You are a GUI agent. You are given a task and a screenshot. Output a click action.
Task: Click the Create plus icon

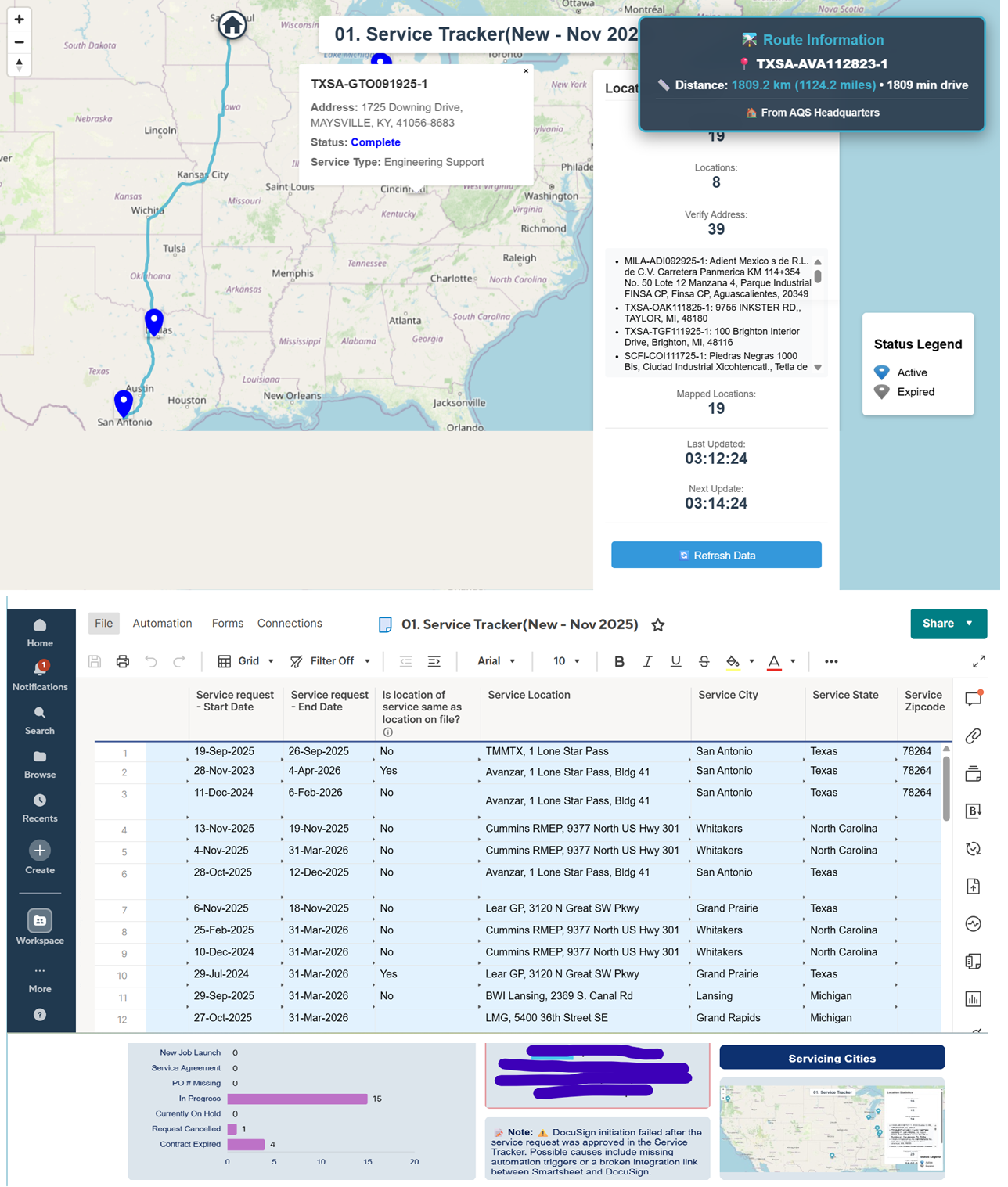pos(40,850)
